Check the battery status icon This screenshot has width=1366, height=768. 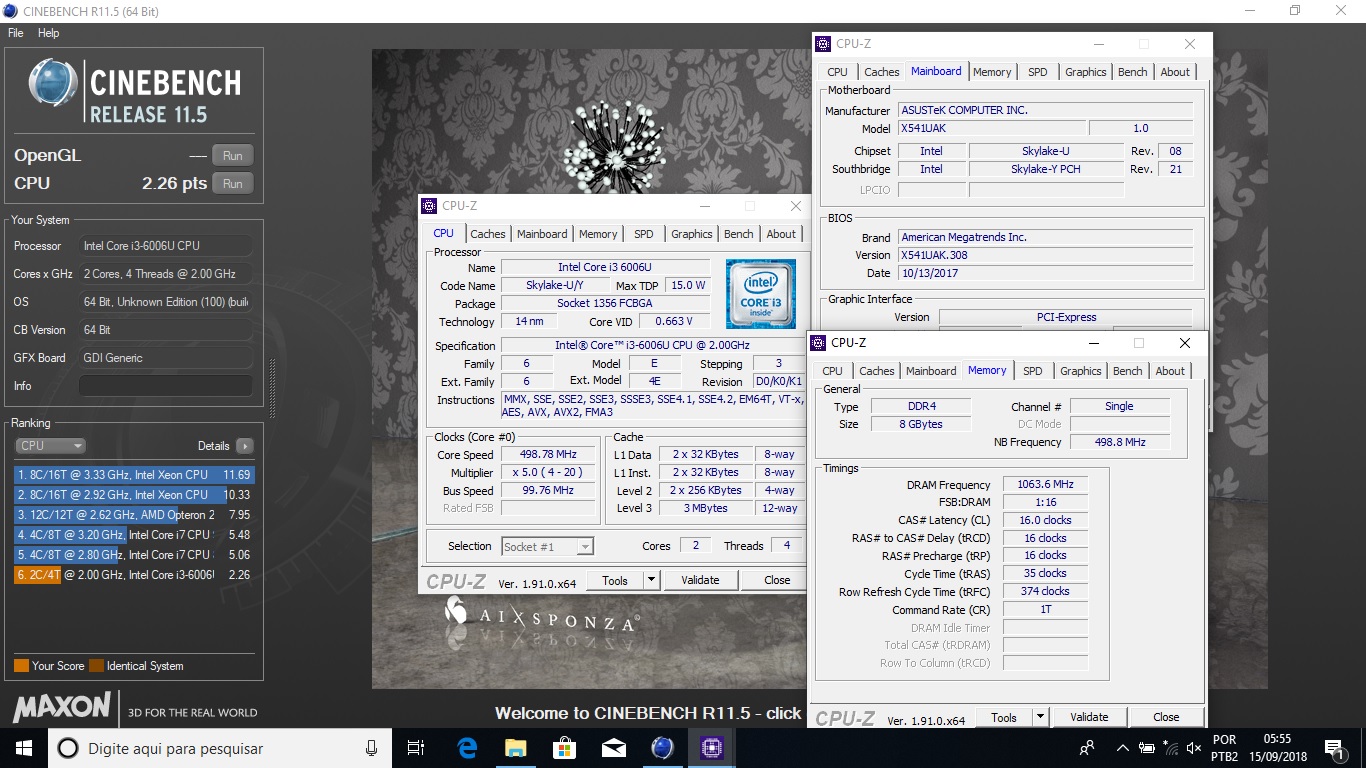[1146, 748]
